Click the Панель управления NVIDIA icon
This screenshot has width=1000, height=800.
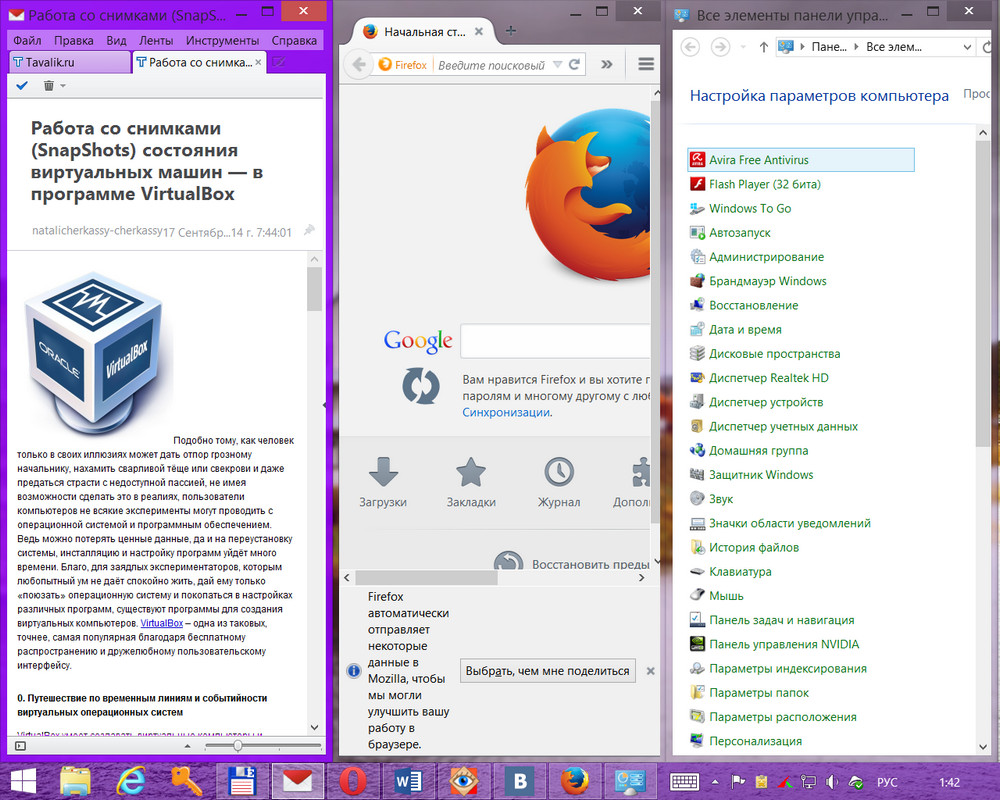697,644
